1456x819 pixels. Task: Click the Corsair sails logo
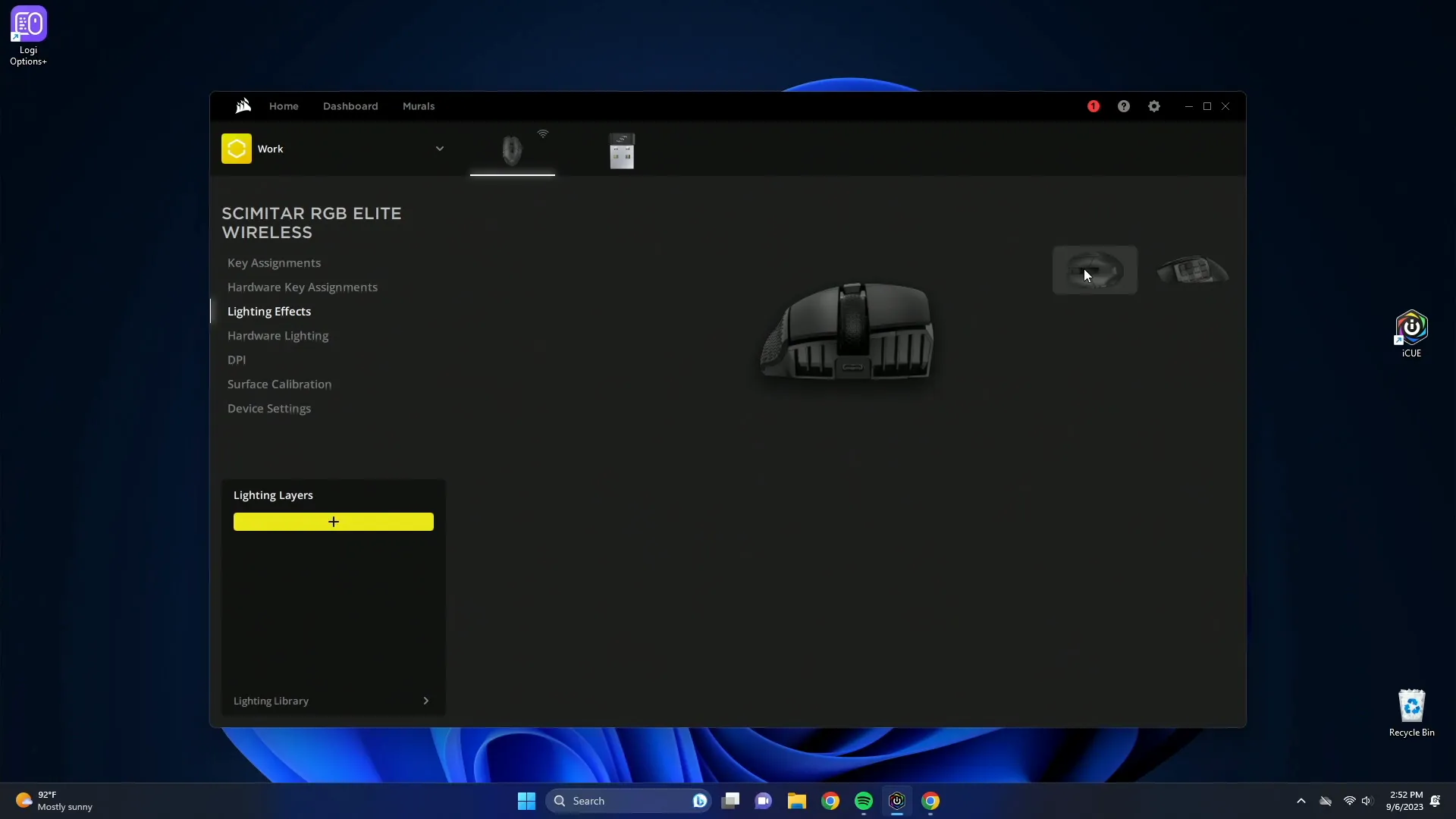tap(243, 106)
